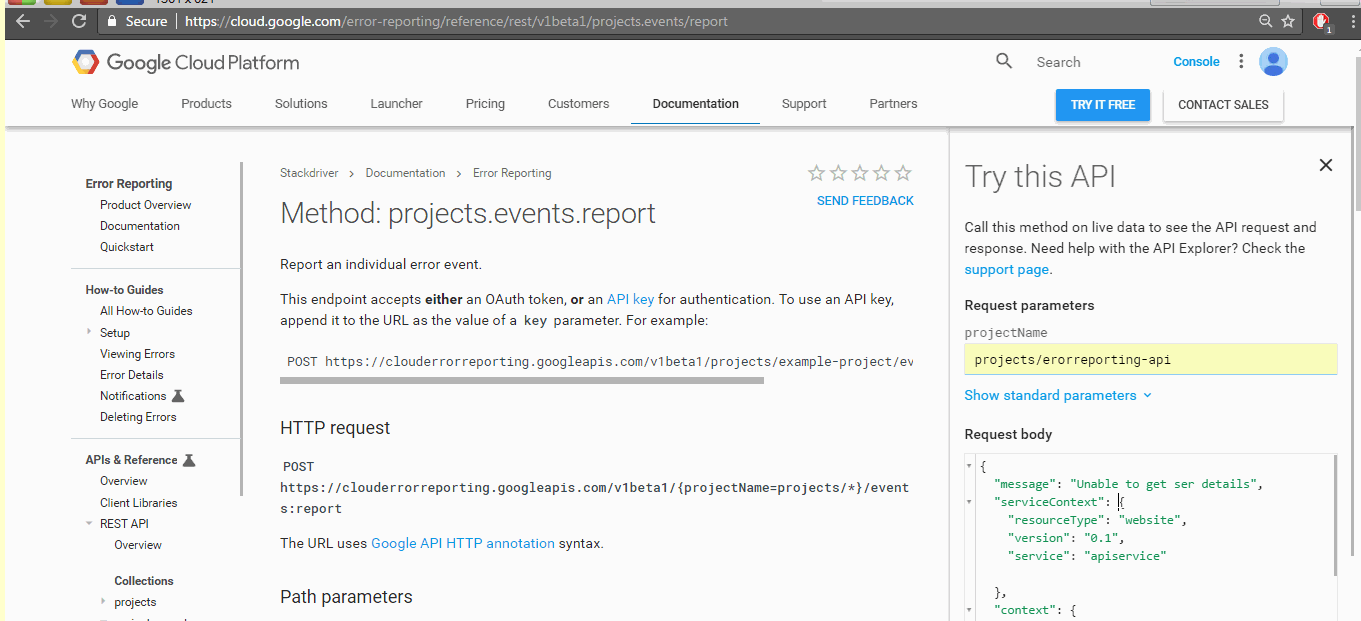This screenshot has height=621, width=1361.
Task: Expand Show standard parameters
Action: pos(1058,395)
